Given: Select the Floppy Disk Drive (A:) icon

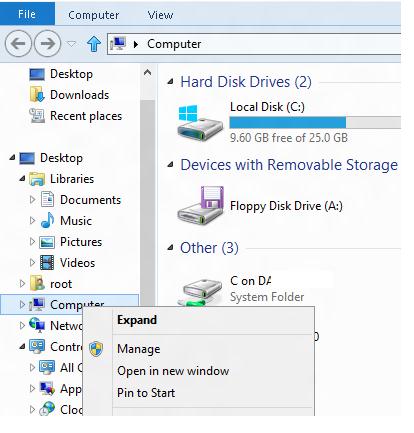Looking at the screenshot, I should [200, 205].
